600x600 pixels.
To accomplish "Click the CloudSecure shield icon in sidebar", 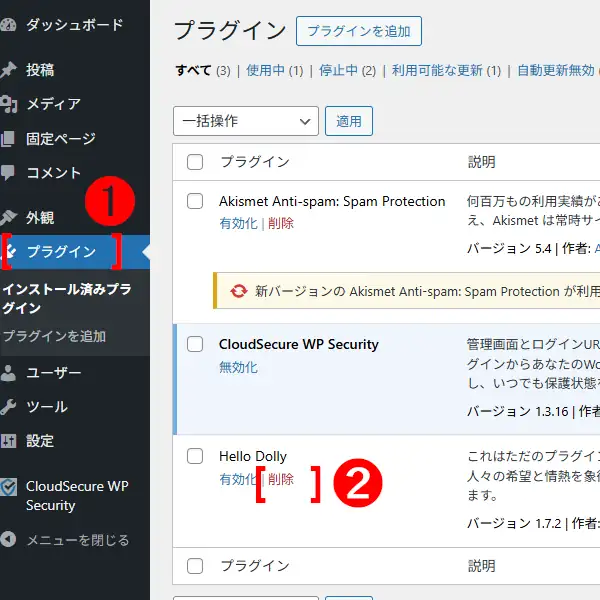I will pyautogui.click(x=8, y=487).
